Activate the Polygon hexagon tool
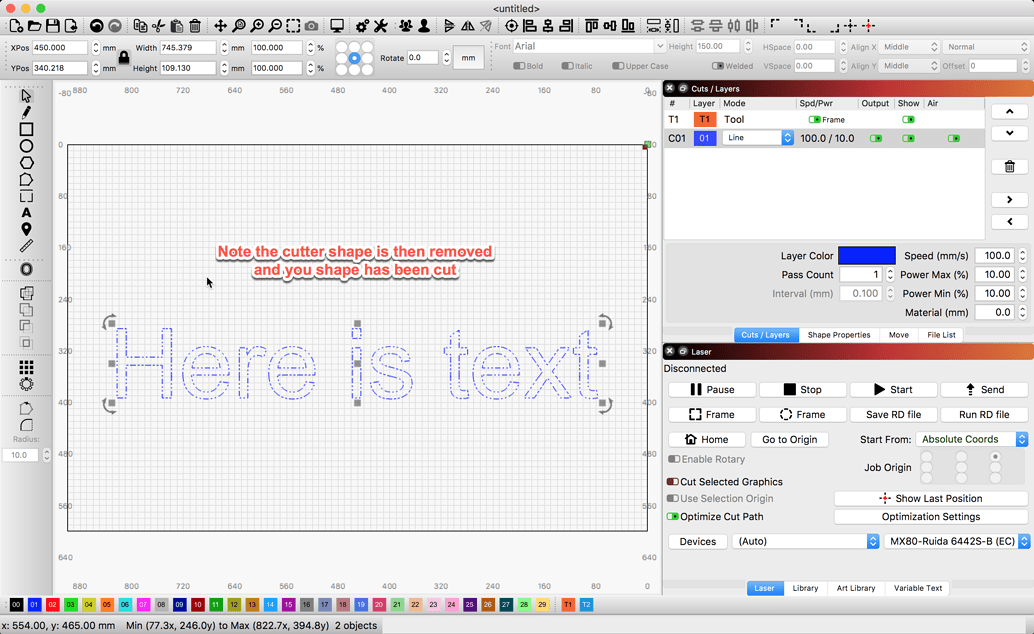 (26, 163)
